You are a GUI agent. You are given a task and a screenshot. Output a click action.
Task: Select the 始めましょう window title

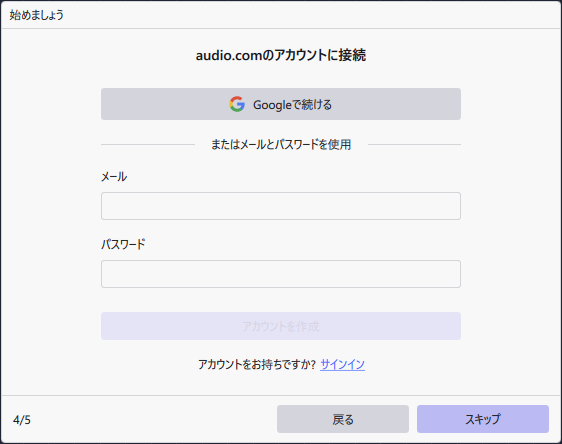[x=37, y=15]
